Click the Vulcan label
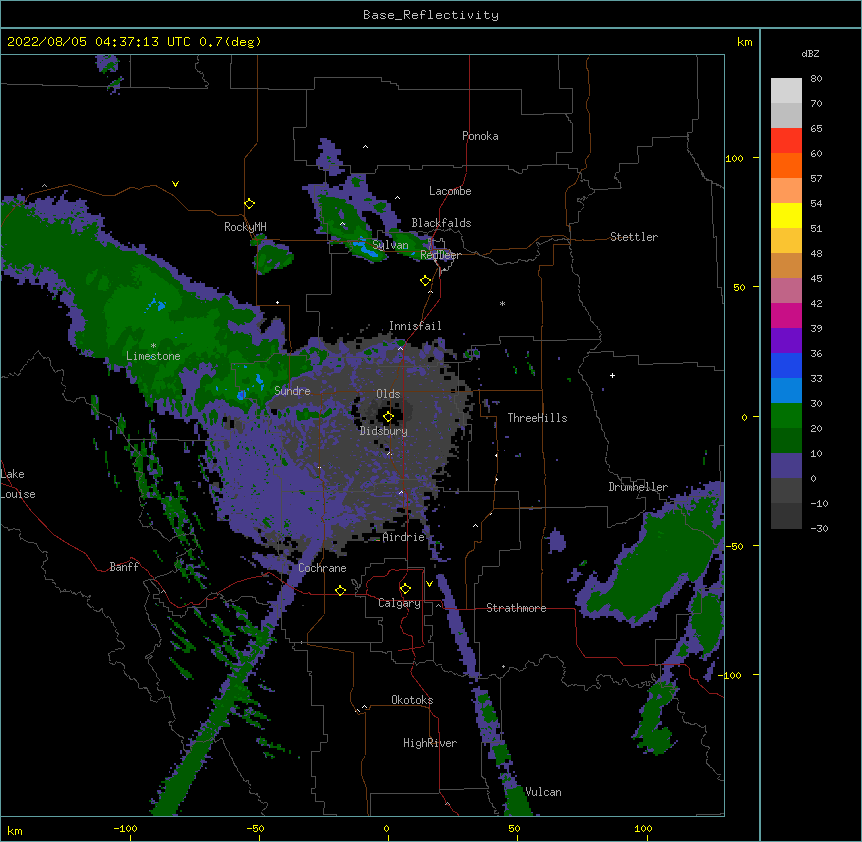This screenshot has width=862, height=842. (543, 792)
